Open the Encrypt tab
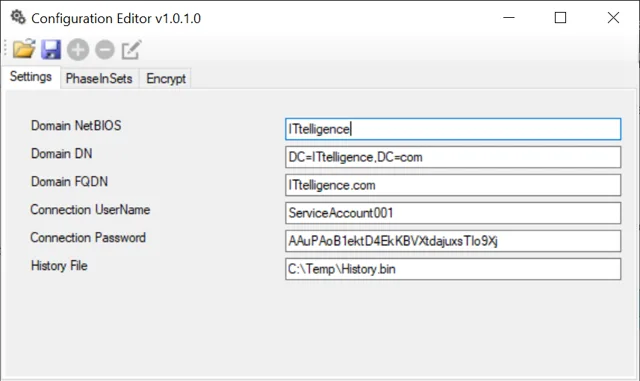The image size is (640, 381). pos(166,78)
